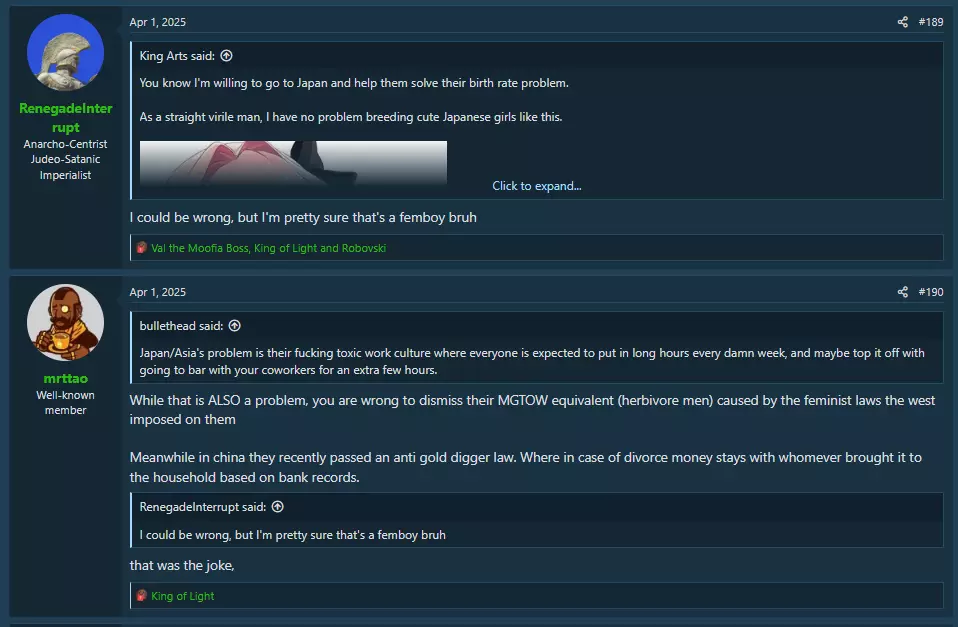Open post permalink #189

tap(931, 22)
